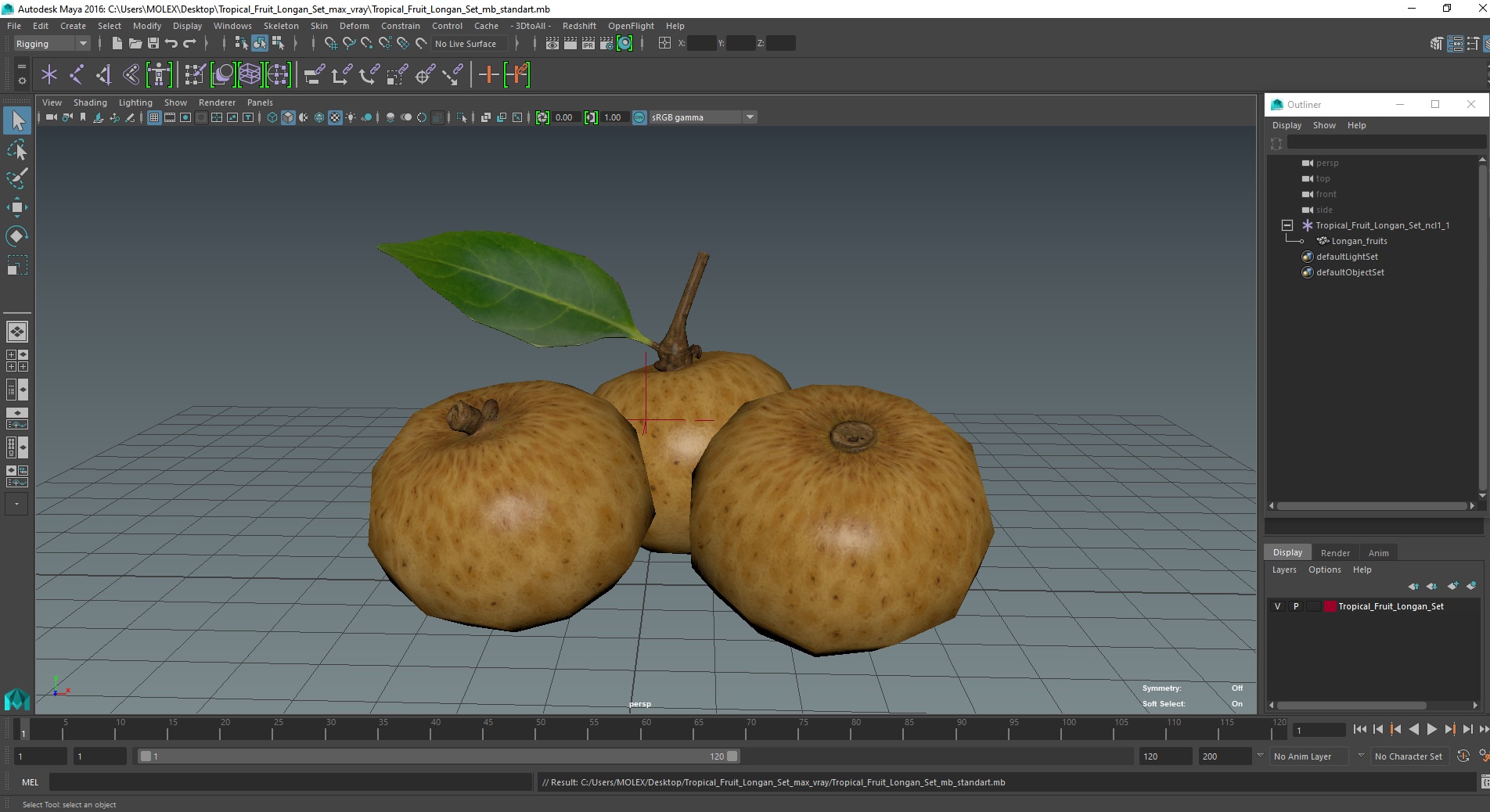Select Longan_fruits in the Outliner
The height and width of the screenshot is (812, 1490).
[1359, 241]
